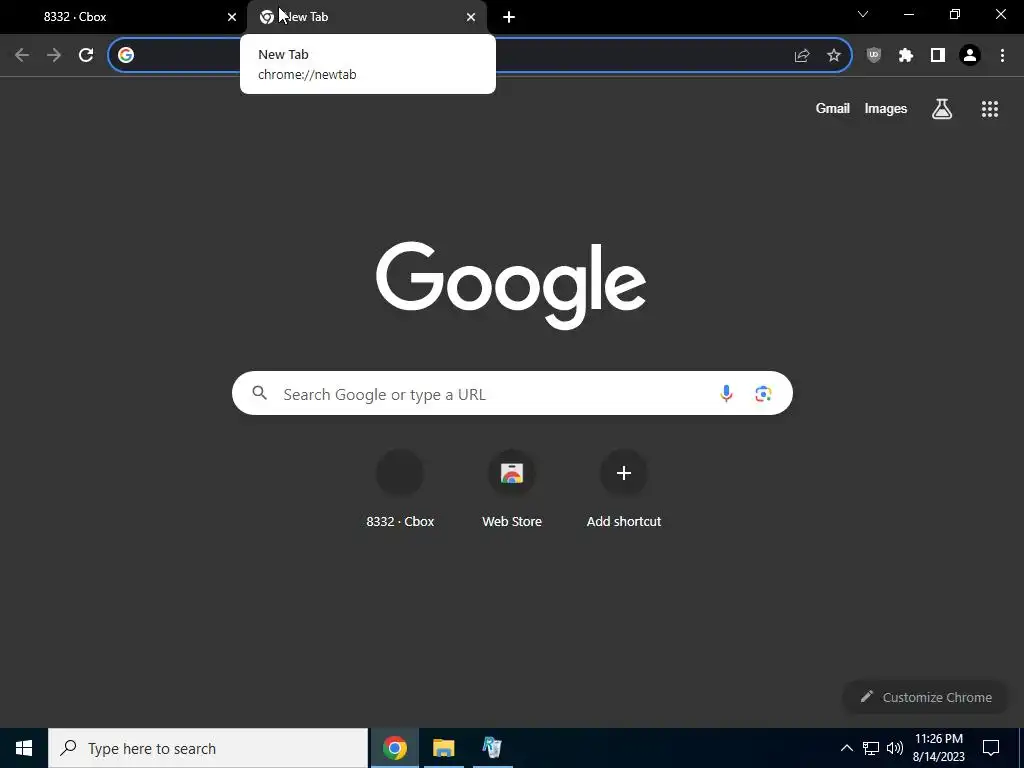Screen dimensions: 1024x768
Task: Open network status tray icon
Action: point(871,748)
